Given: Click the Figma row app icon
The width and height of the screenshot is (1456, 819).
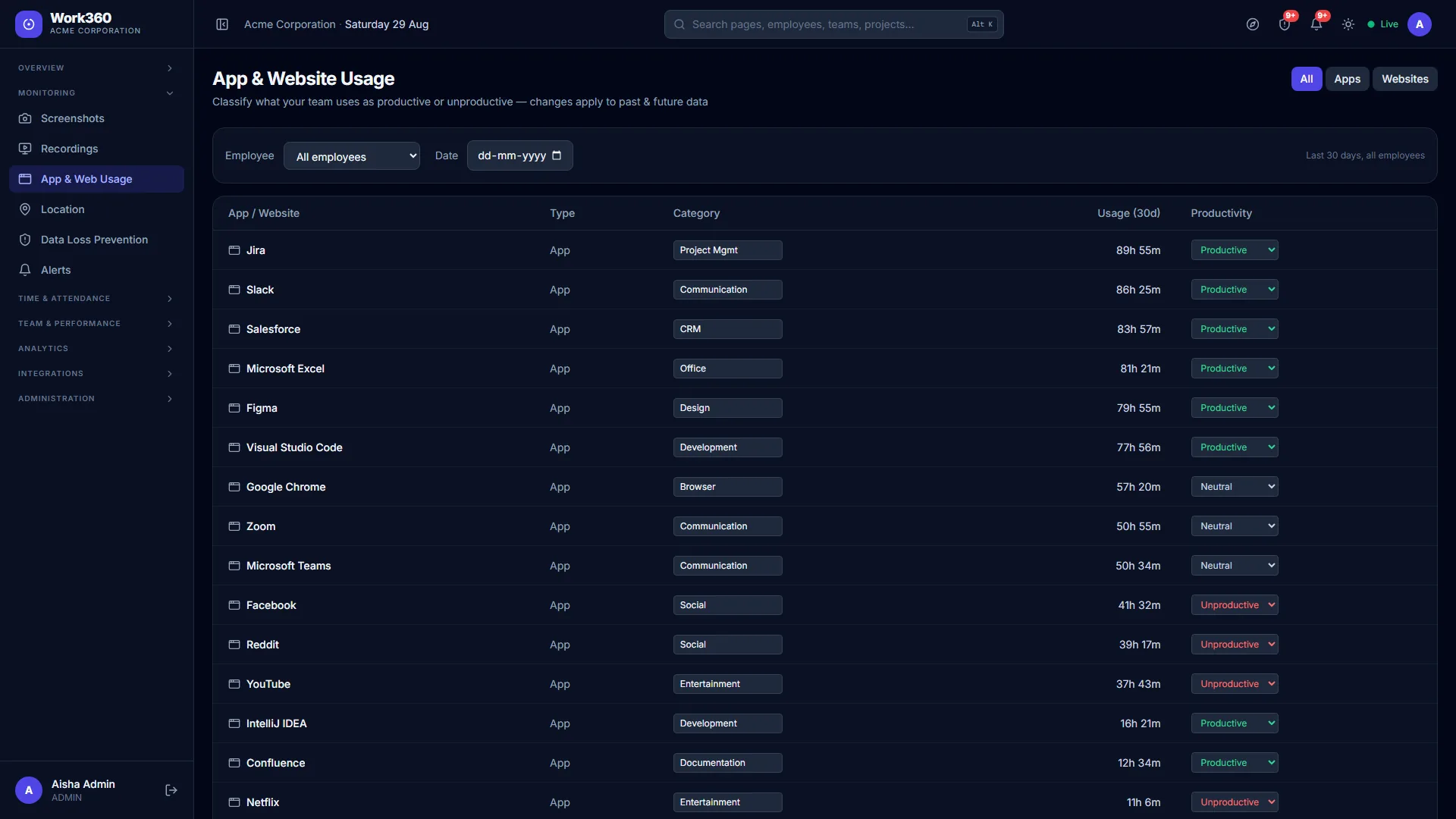Looking at the screenshot, I should tap(234, 408).
